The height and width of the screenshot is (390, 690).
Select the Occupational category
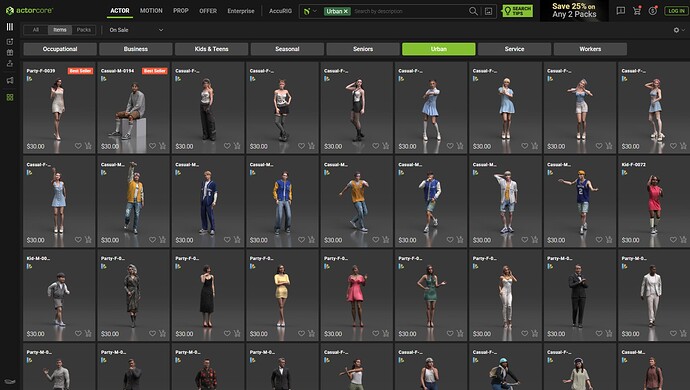point(60,49)
